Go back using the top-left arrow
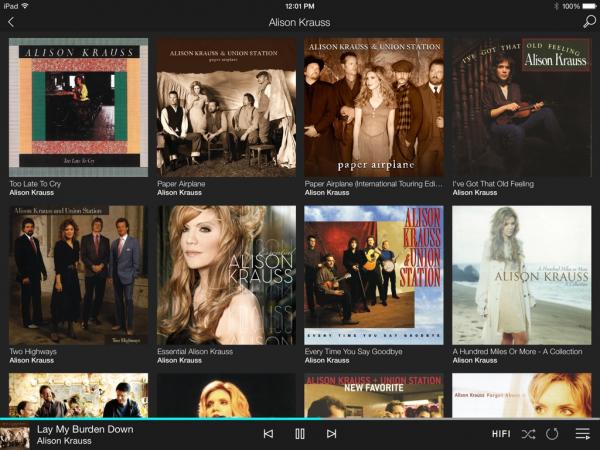 [x=11, y=22]
